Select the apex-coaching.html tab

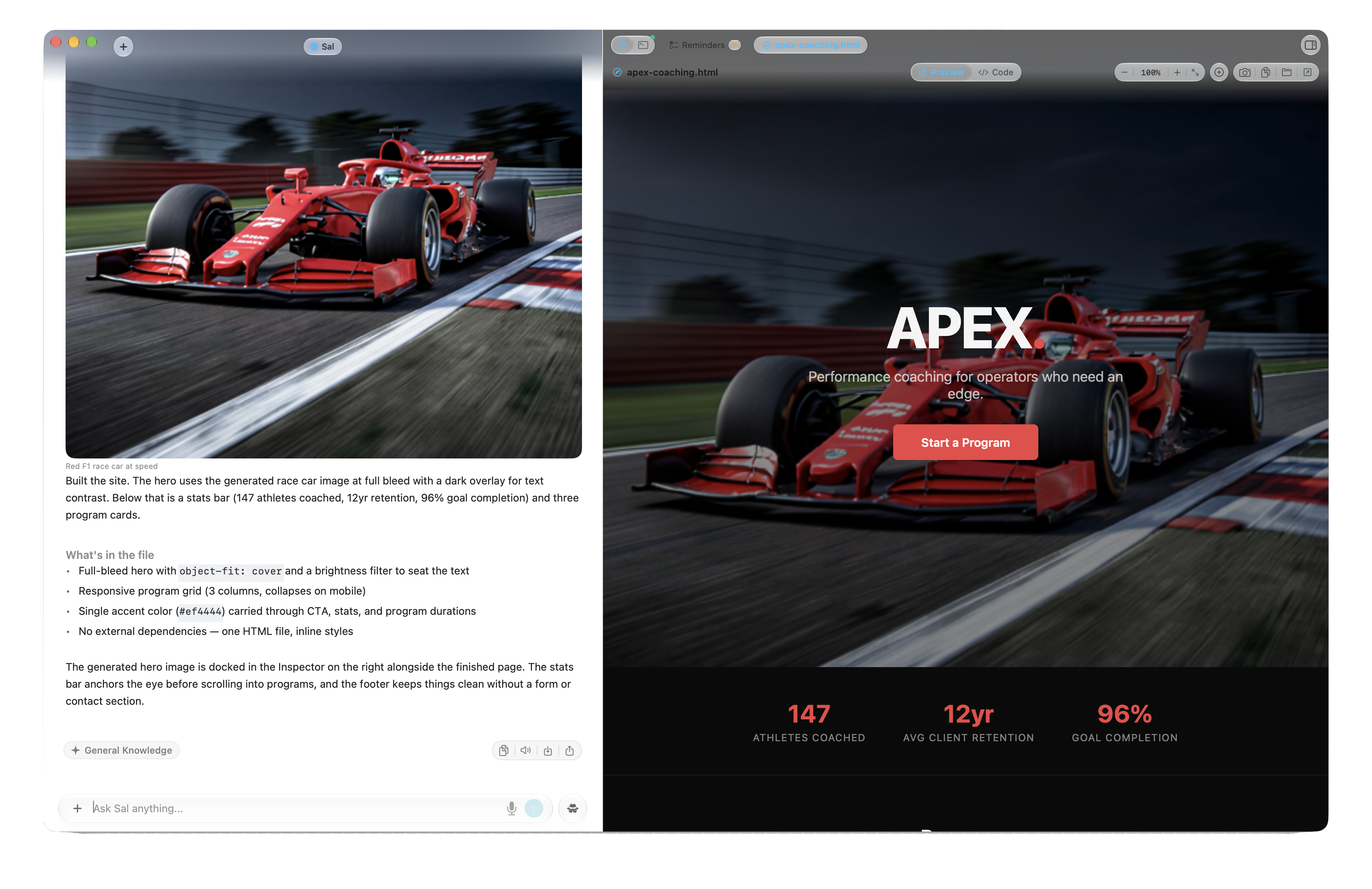point(810,45)
